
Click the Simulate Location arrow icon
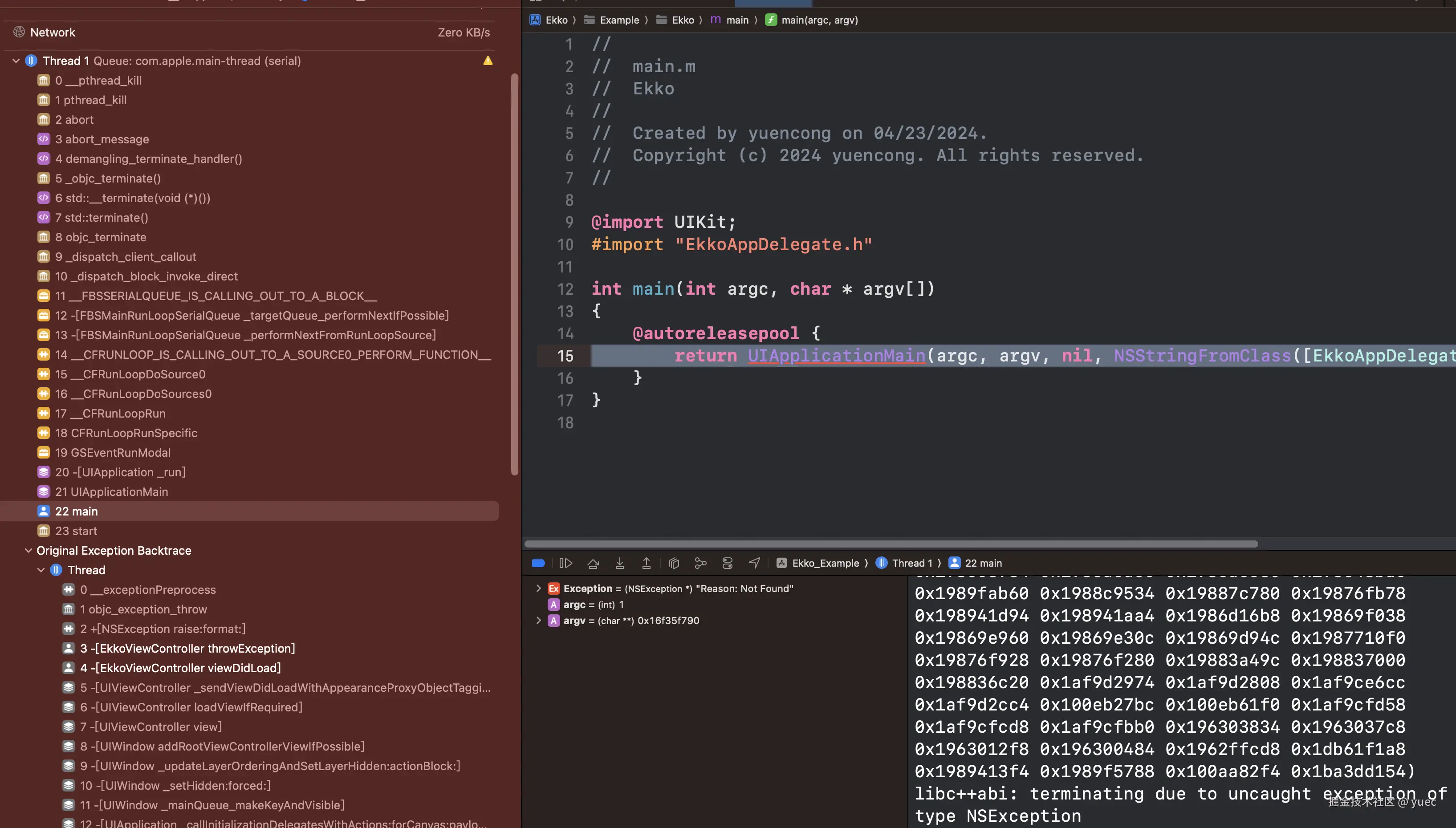754,563
